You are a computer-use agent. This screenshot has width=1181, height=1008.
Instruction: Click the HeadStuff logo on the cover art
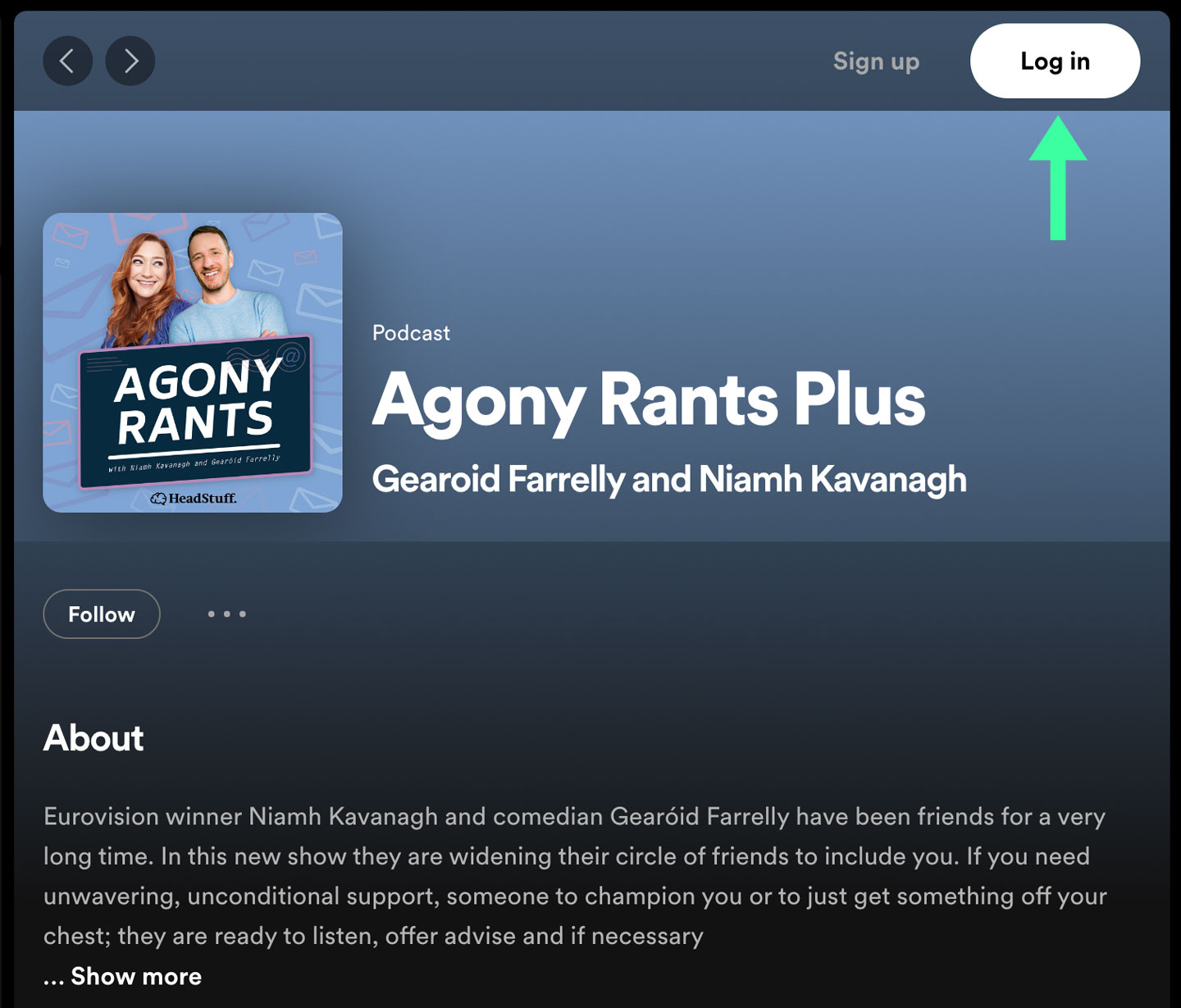point(194,497)
